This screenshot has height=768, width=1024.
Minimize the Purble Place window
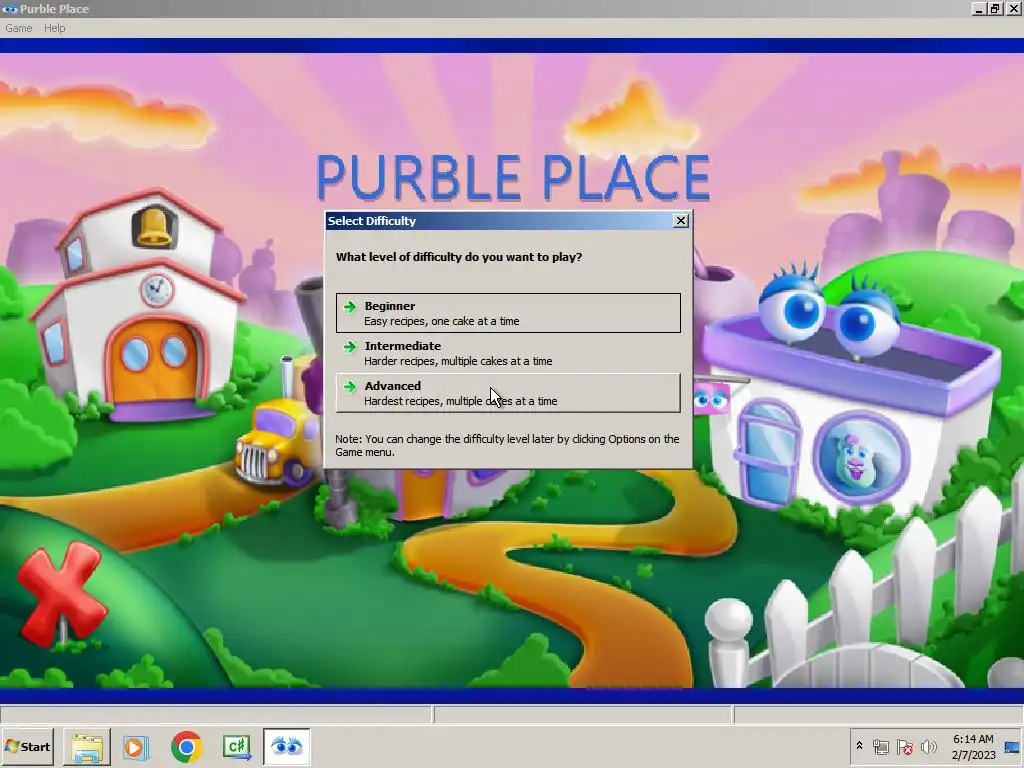tap(979, 8)
